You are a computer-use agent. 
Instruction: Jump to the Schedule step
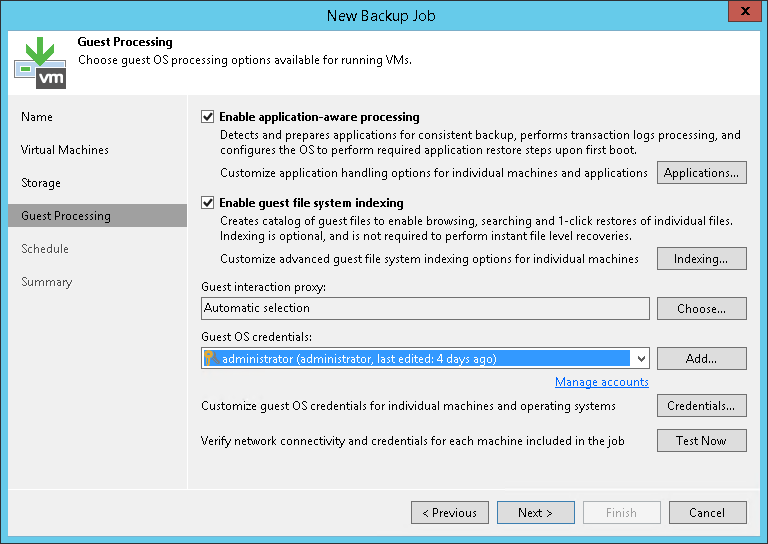tap(45, 249)
